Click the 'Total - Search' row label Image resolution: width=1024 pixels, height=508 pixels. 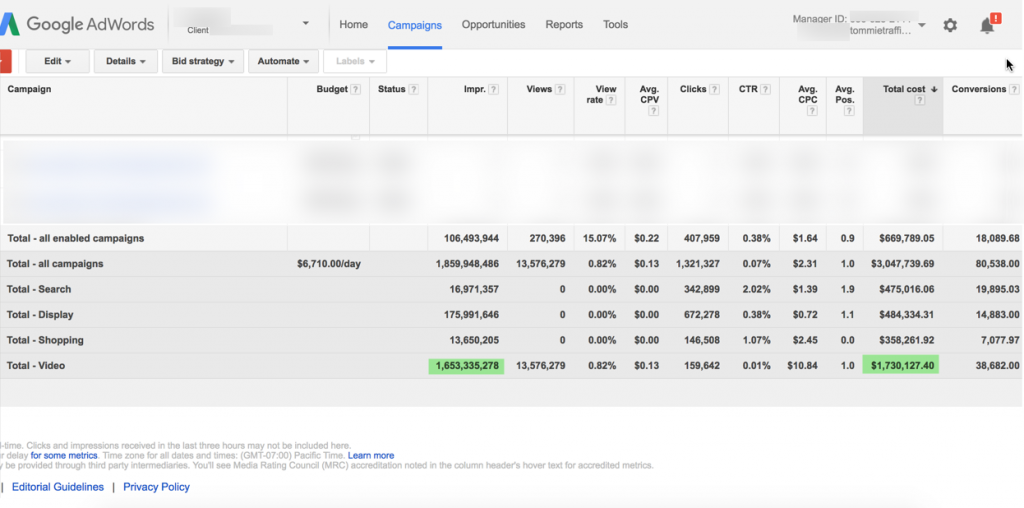[39, 289]
